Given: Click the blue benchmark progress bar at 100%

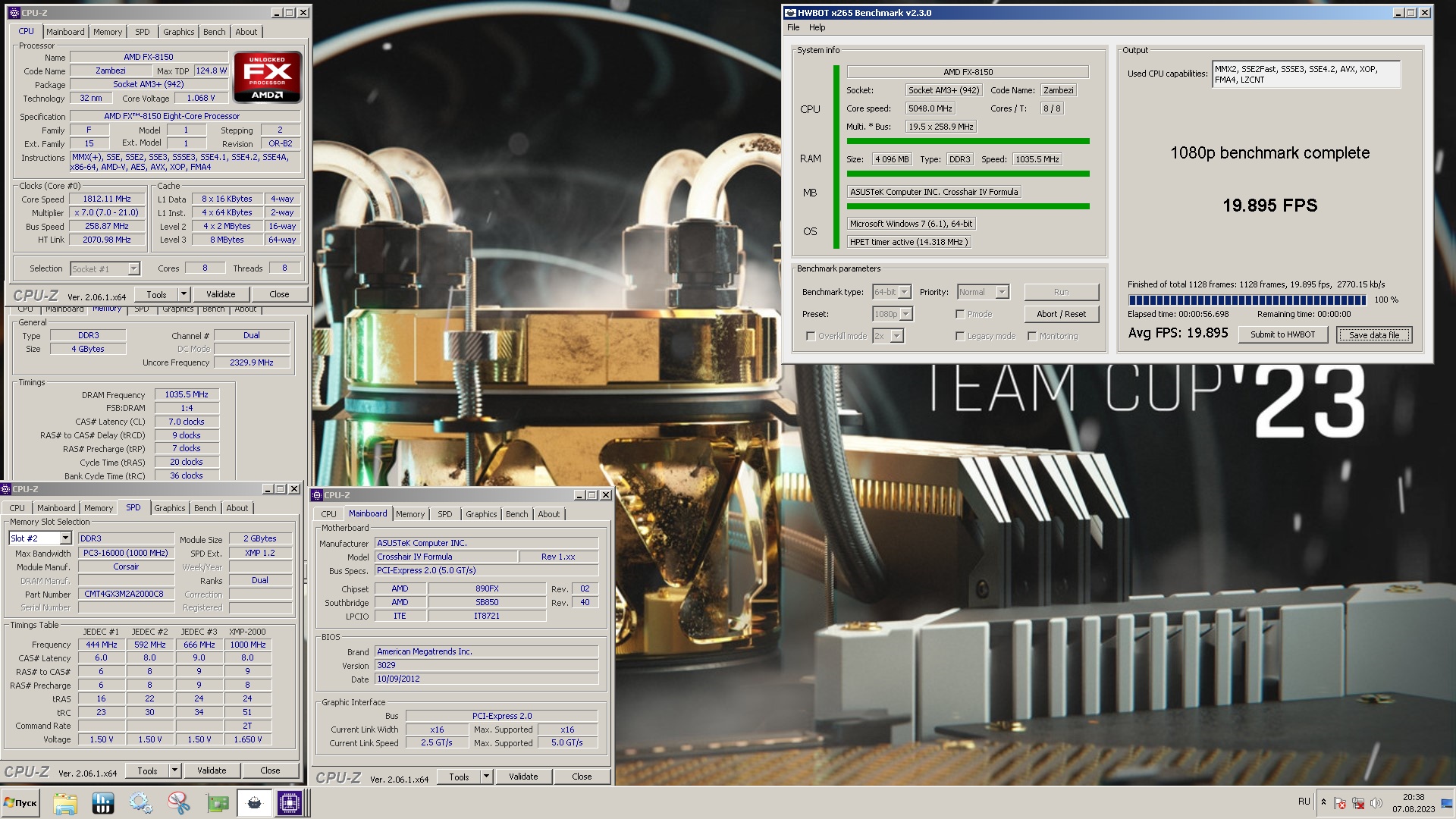Looking at the screenshot, I should click(x=1247, y=300).
